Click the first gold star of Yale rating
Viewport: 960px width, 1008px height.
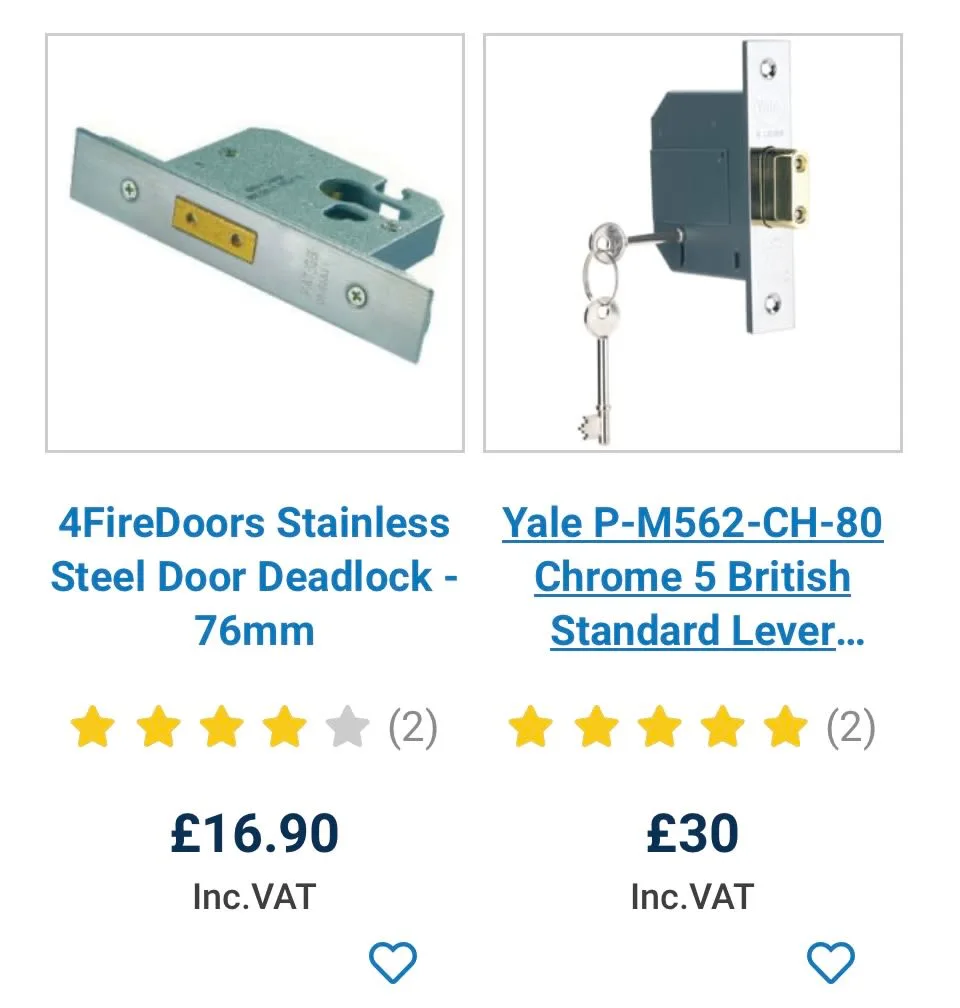[530, 726]
